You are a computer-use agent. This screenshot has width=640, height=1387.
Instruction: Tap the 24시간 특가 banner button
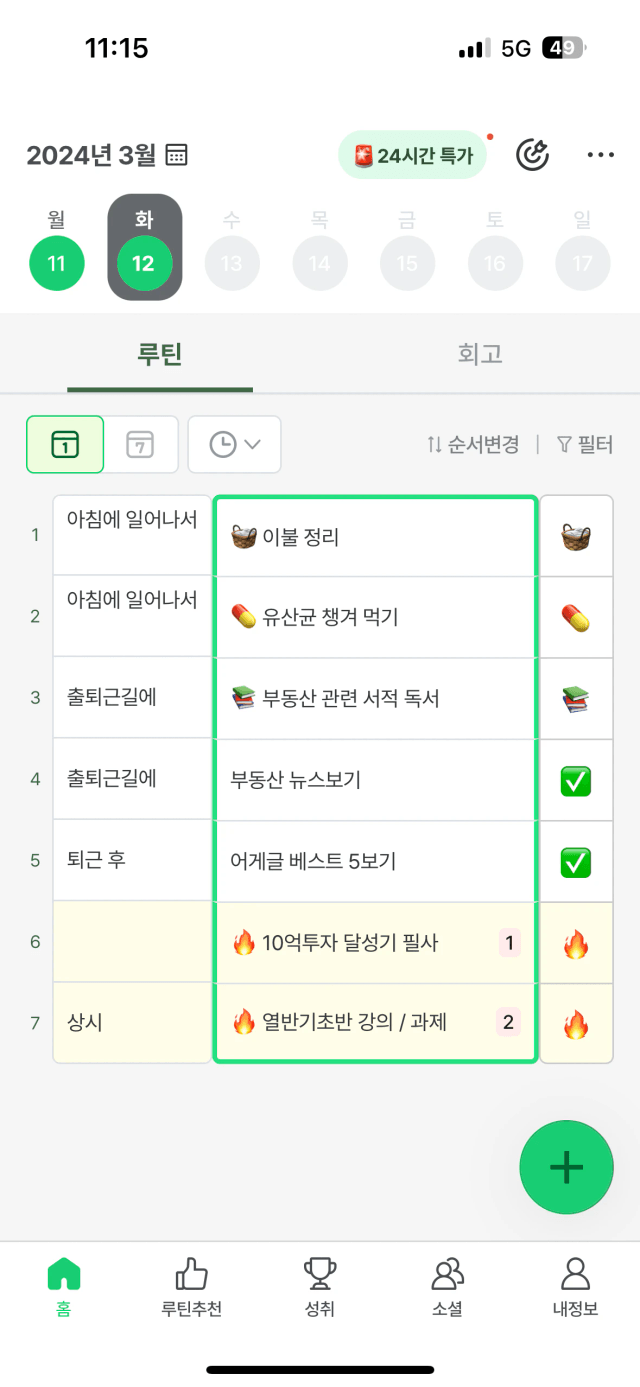(413, 156)
